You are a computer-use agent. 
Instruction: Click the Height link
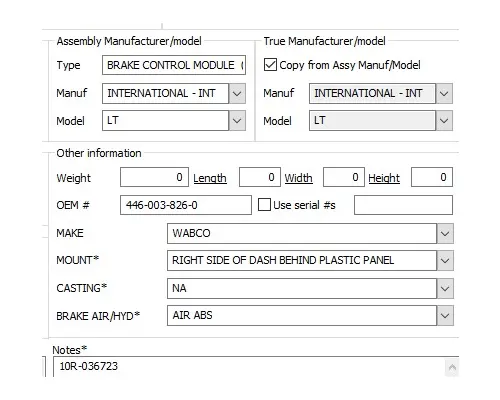384,178
